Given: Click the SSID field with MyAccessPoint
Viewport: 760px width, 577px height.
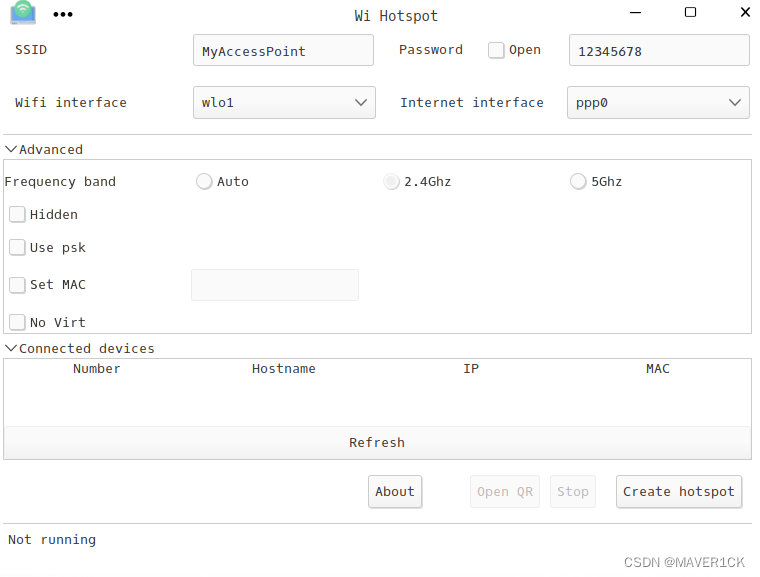Looking at the screenshot, I should (x=283, y=50).
